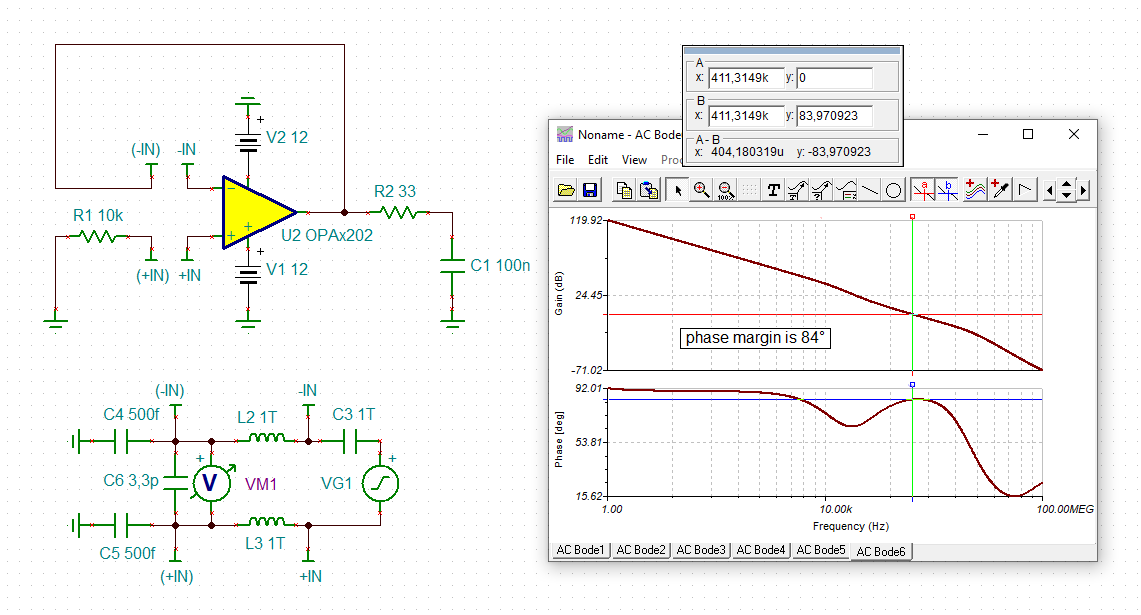
Task: Click the C5 500f capacitor label
Action: pyautogui.click(x=127, y=553)
